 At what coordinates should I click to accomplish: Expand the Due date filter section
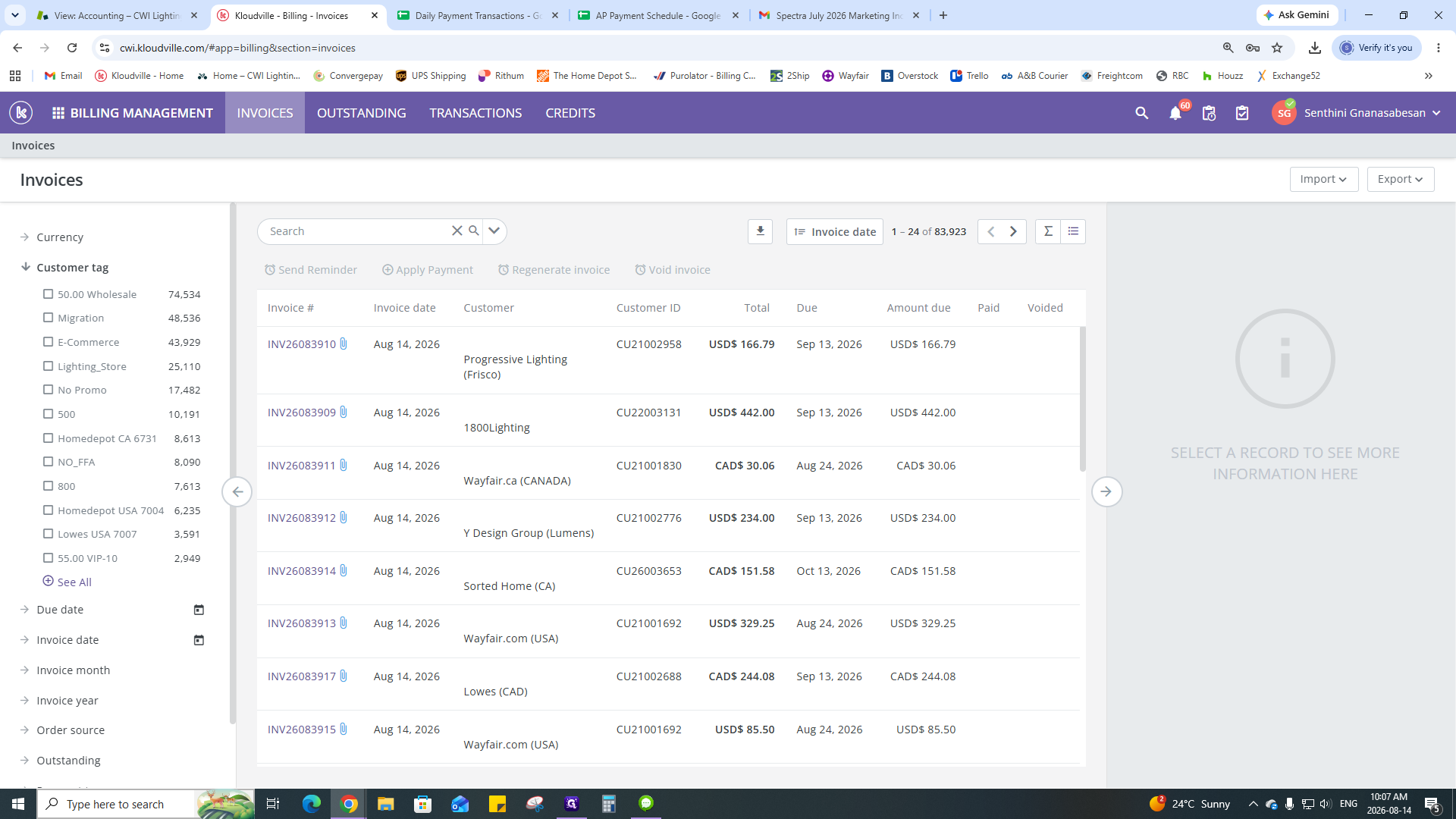[52, 610]
